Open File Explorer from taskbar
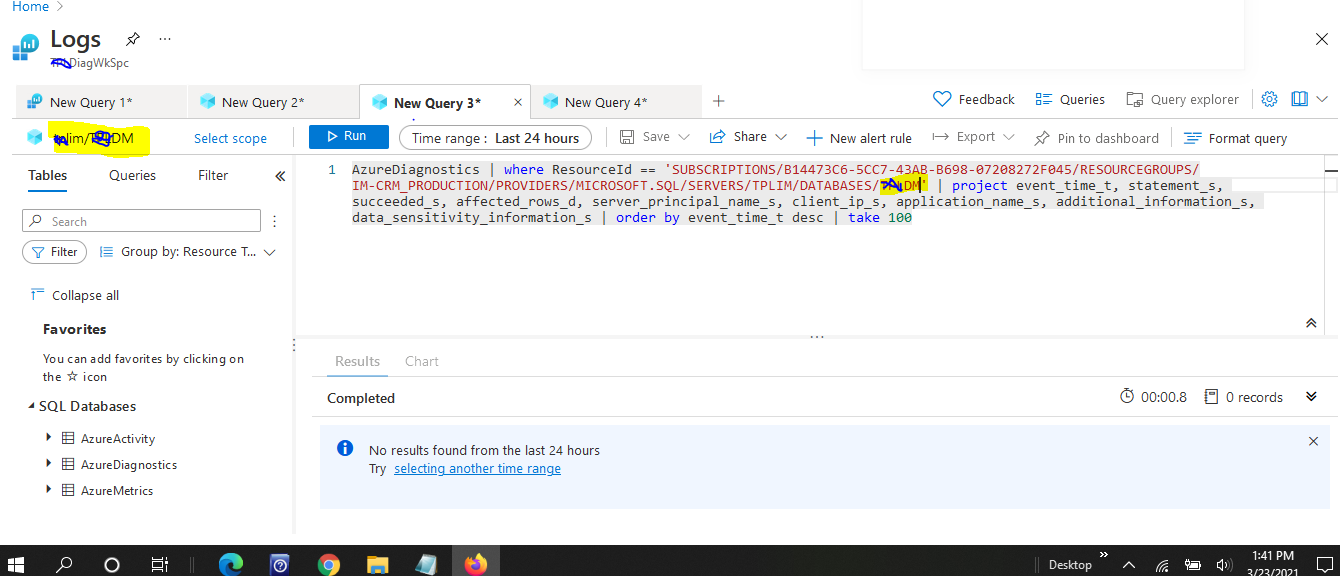The width and height of the screenshot is (1340, 576). pyautogui.click(x=377, y=564)
